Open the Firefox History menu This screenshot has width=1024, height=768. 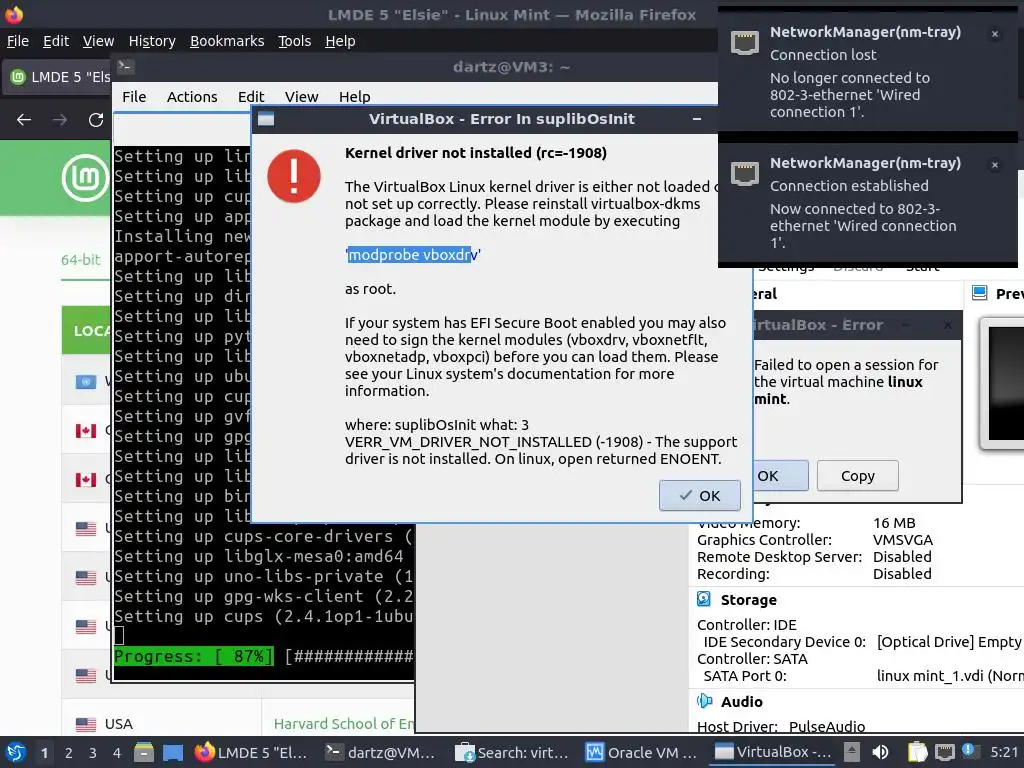coord(152,41)
